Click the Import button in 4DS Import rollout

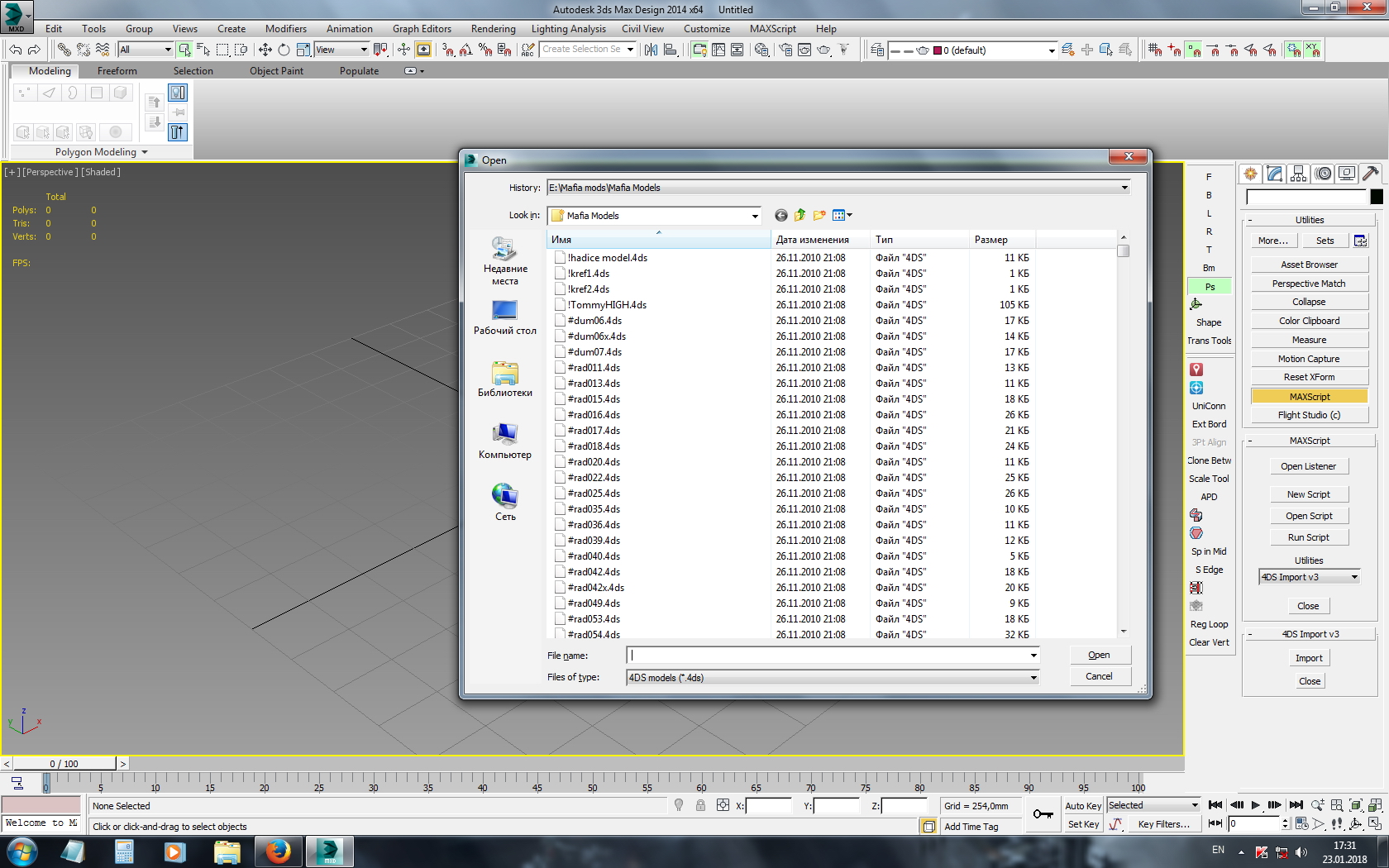coord(1309,658)
